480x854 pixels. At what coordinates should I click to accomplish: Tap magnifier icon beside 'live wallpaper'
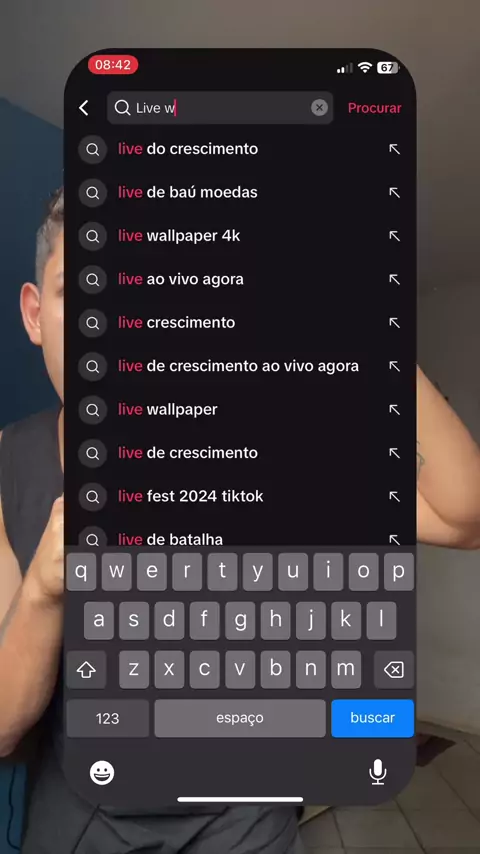point(93,410)
